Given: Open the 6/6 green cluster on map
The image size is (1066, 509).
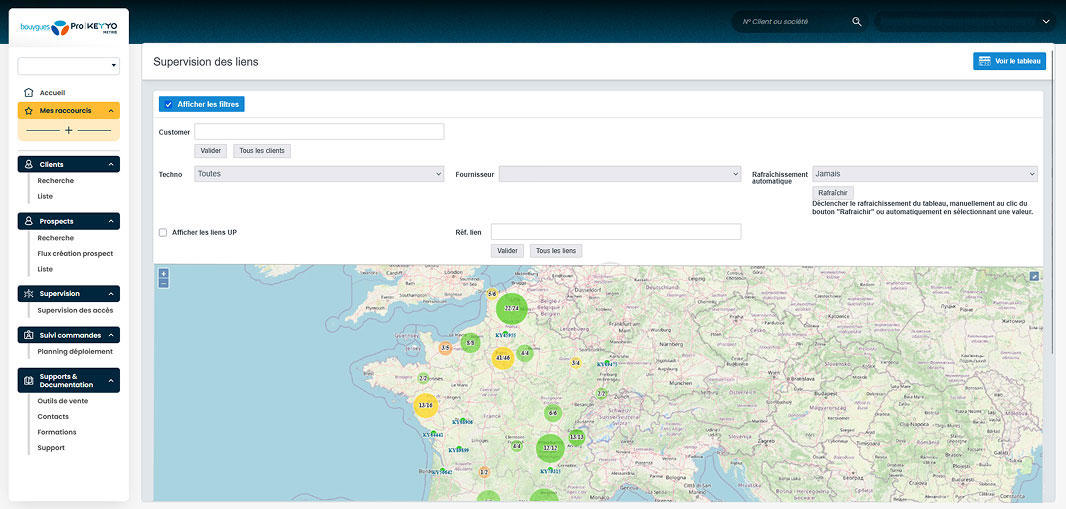Looking at the screenshot, I should pos(553,413).
